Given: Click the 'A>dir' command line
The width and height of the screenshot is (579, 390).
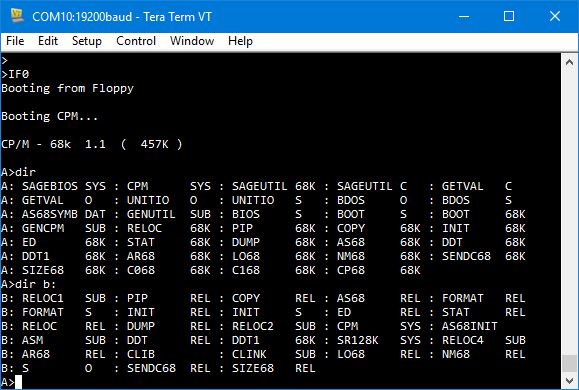Looking at the screenshot, I should click(18, 172).
